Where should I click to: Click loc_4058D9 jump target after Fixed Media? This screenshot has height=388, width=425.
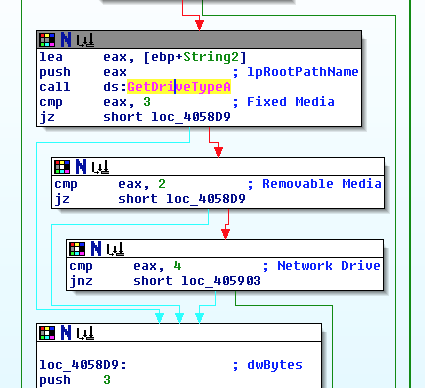(x=191, y=117)
